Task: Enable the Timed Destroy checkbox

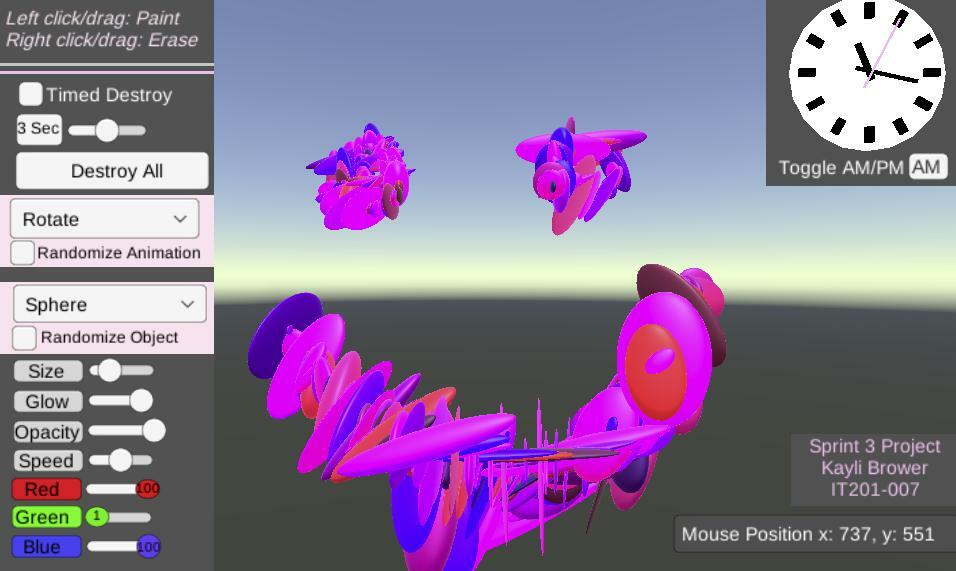Action: (30, 94)
